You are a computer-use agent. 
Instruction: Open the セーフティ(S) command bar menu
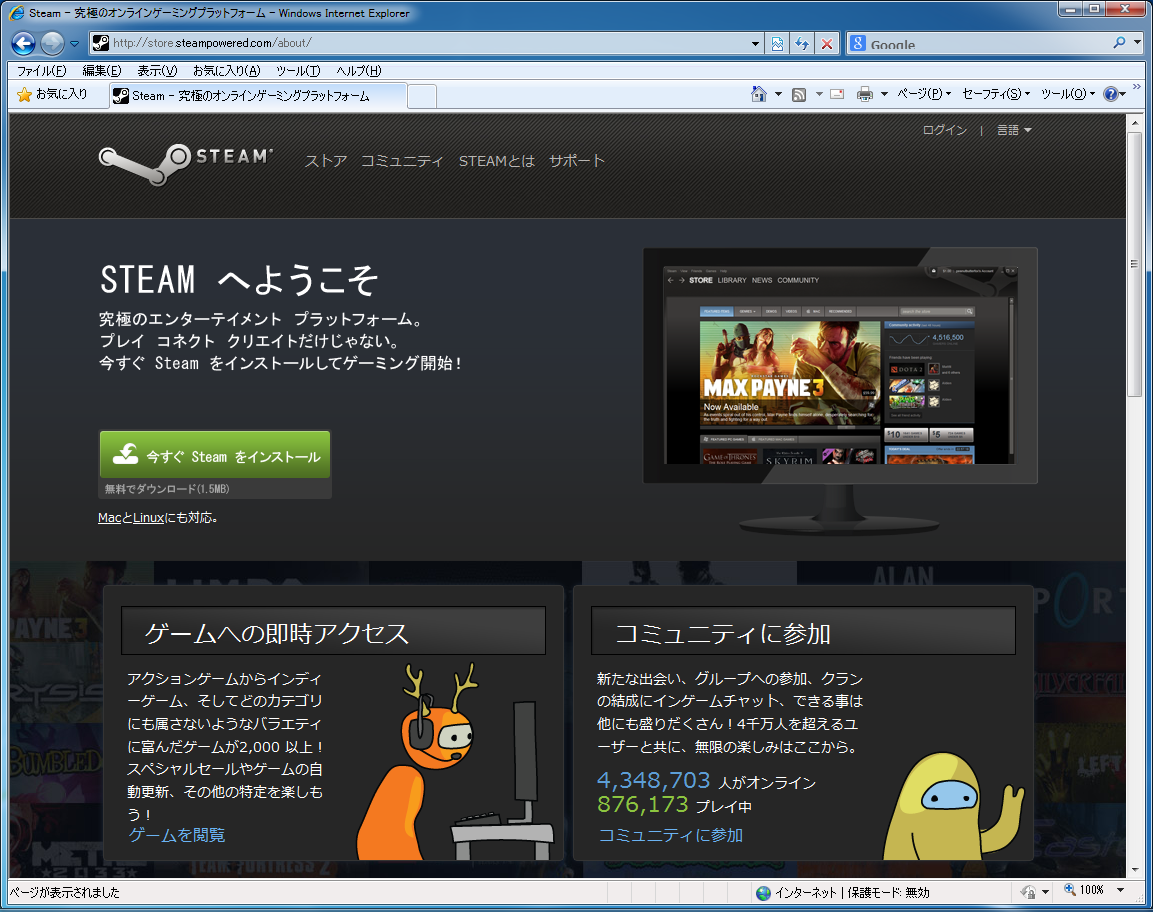pos(996,93)
